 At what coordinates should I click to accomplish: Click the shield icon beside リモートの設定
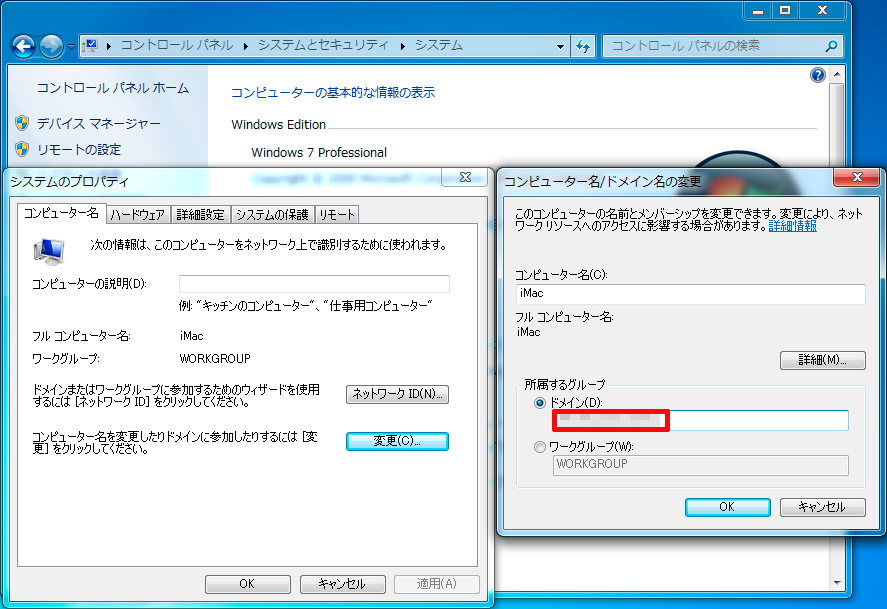pos(23,146)
